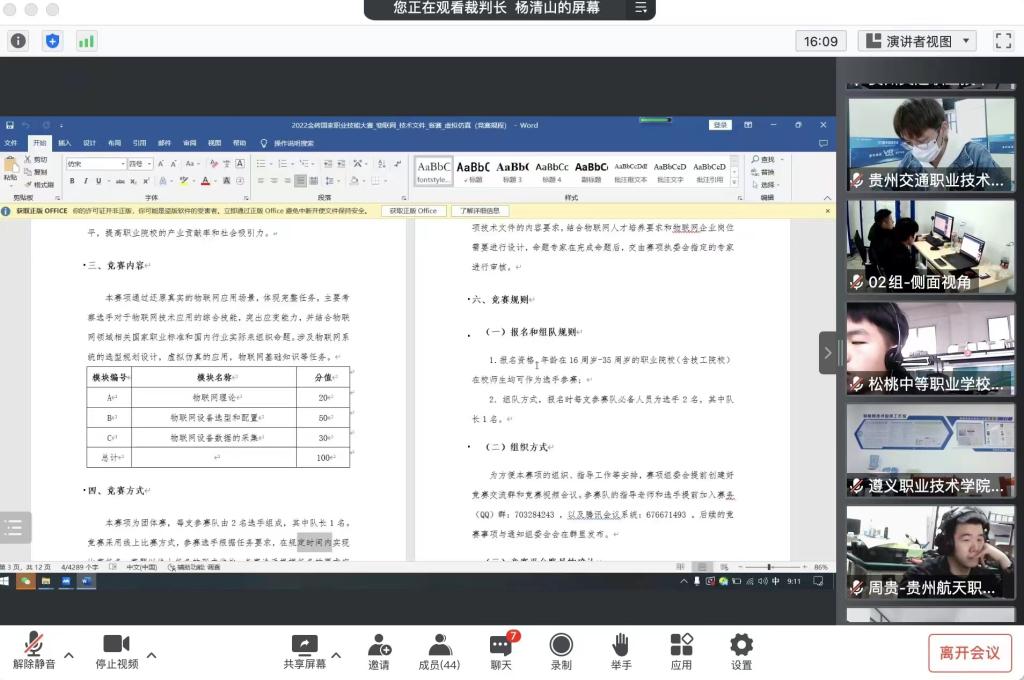The width and height of the screenshot is (1024, 680).
Task: Open the Aa change case dropdown
Action: tap(191, 163)
